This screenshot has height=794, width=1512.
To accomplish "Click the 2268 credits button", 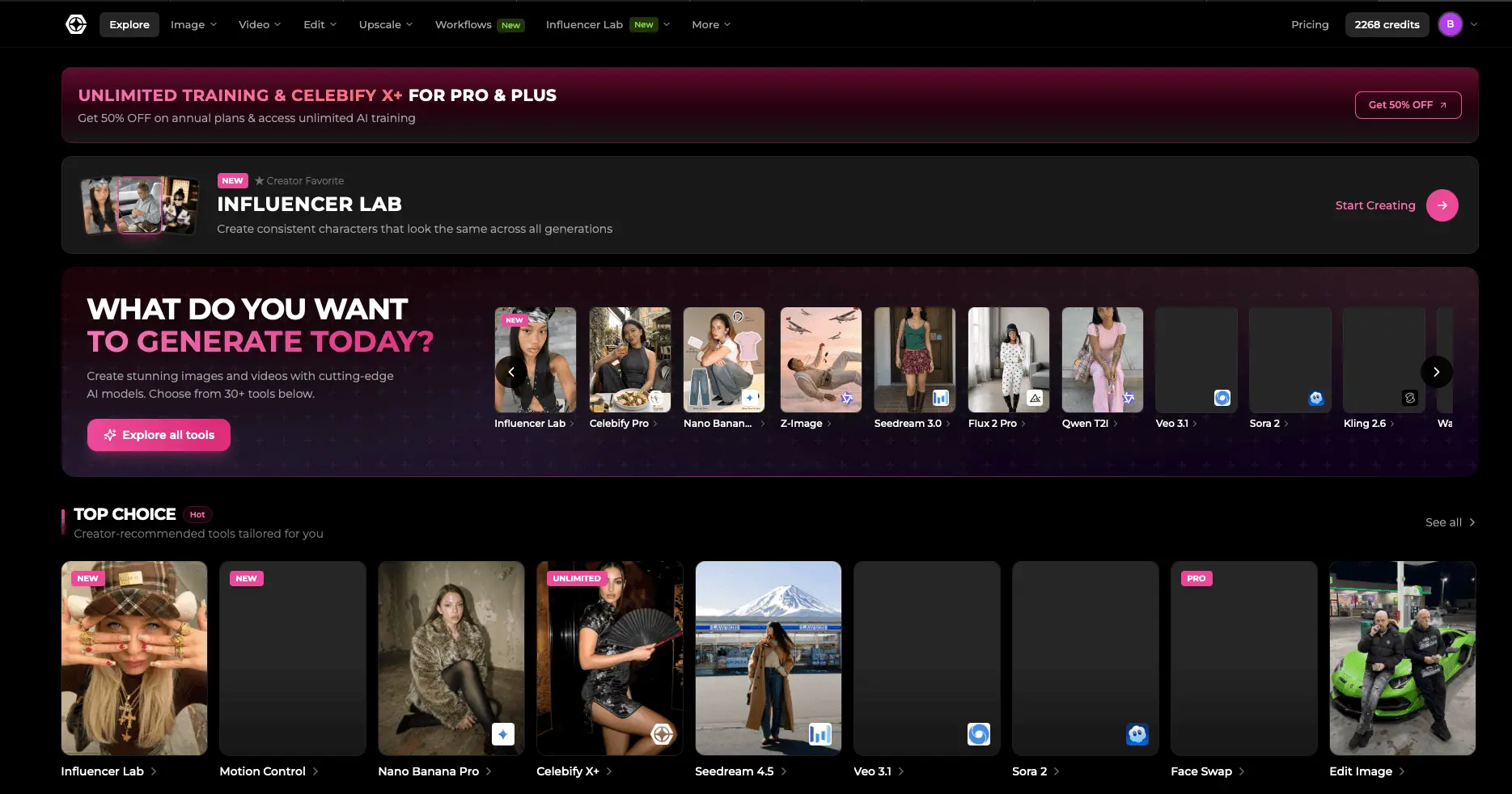I will coord(1387,24).
